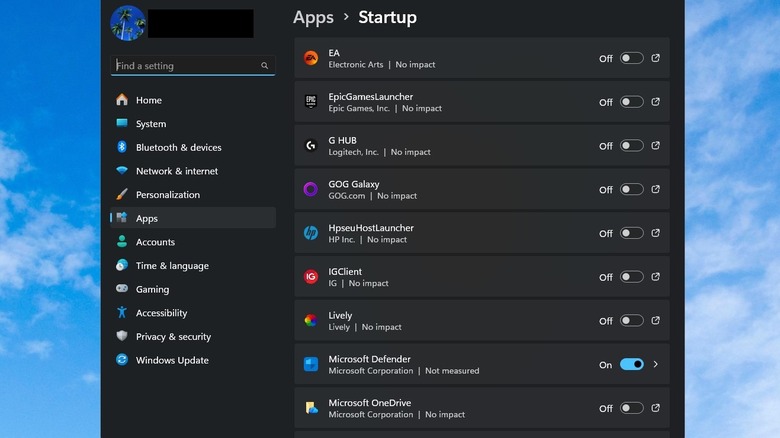
Task: Open Privacy & security settings
Action: coord(173,337)
